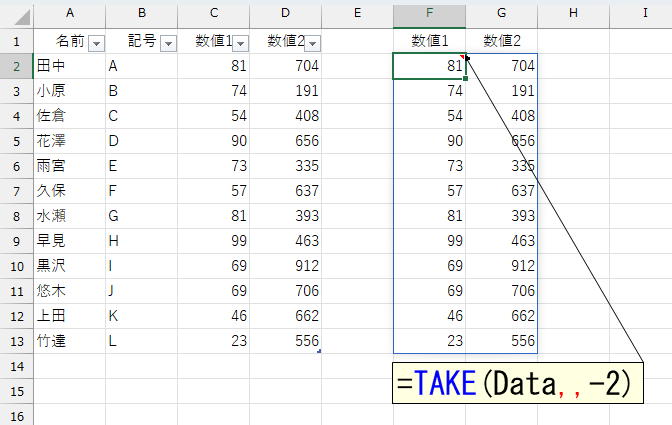
Task: Click value 704 in column D
Action: pyautogui.click(x=286, y=66)
